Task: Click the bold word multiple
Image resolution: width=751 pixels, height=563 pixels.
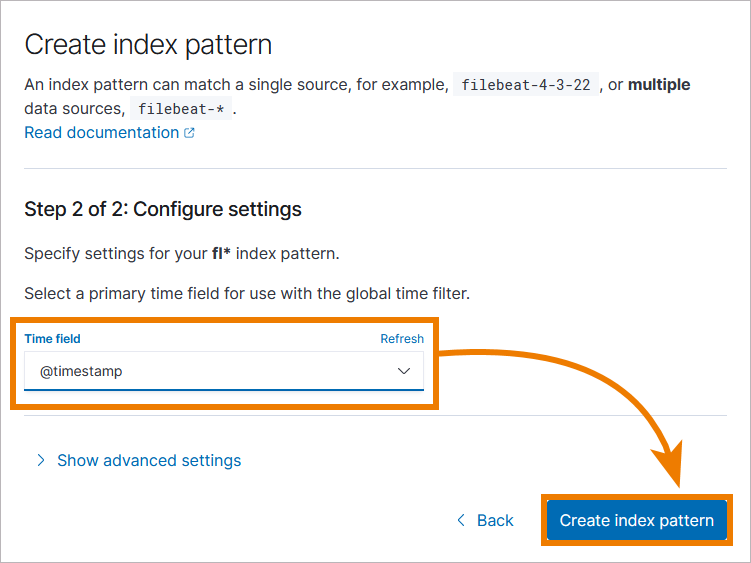Action: 659,84
